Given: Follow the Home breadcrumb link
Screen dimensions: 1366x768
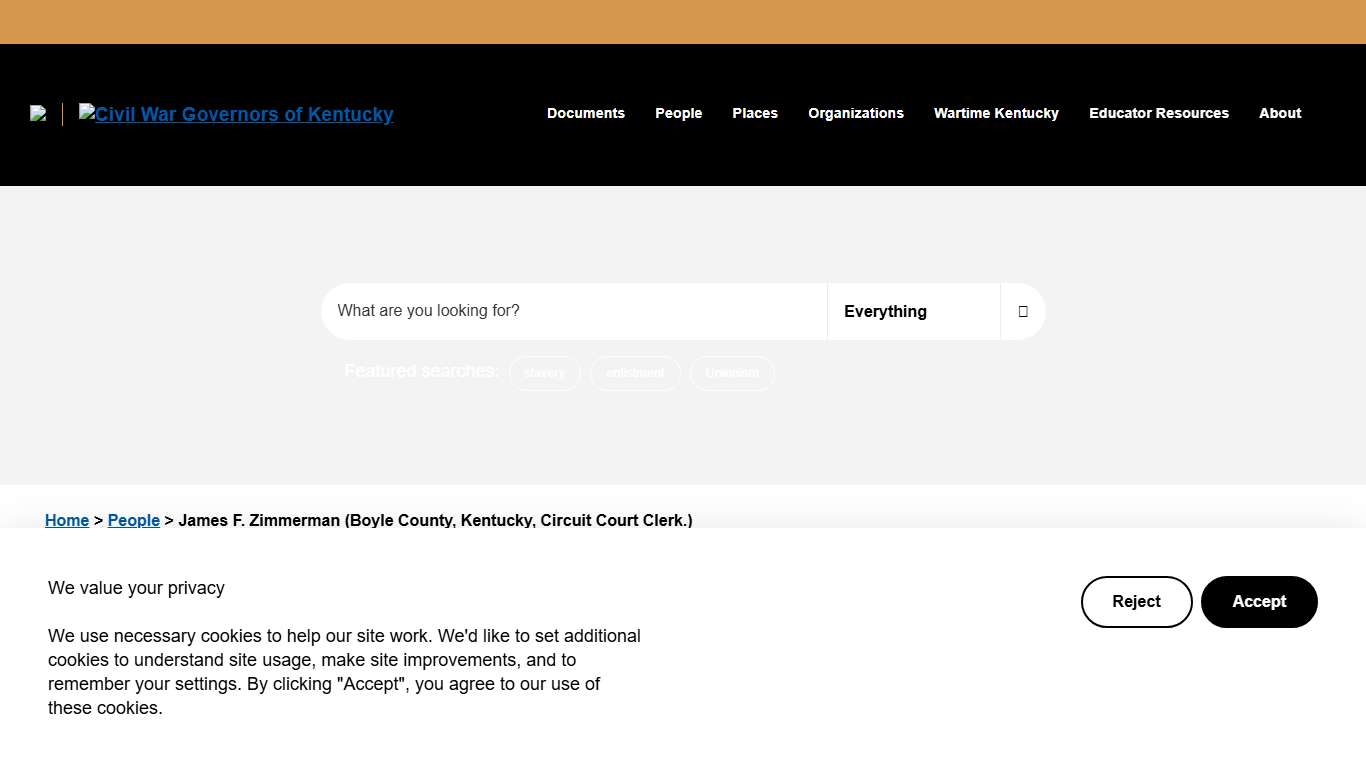Looking at the screenshot, I should tap(67, 520).
